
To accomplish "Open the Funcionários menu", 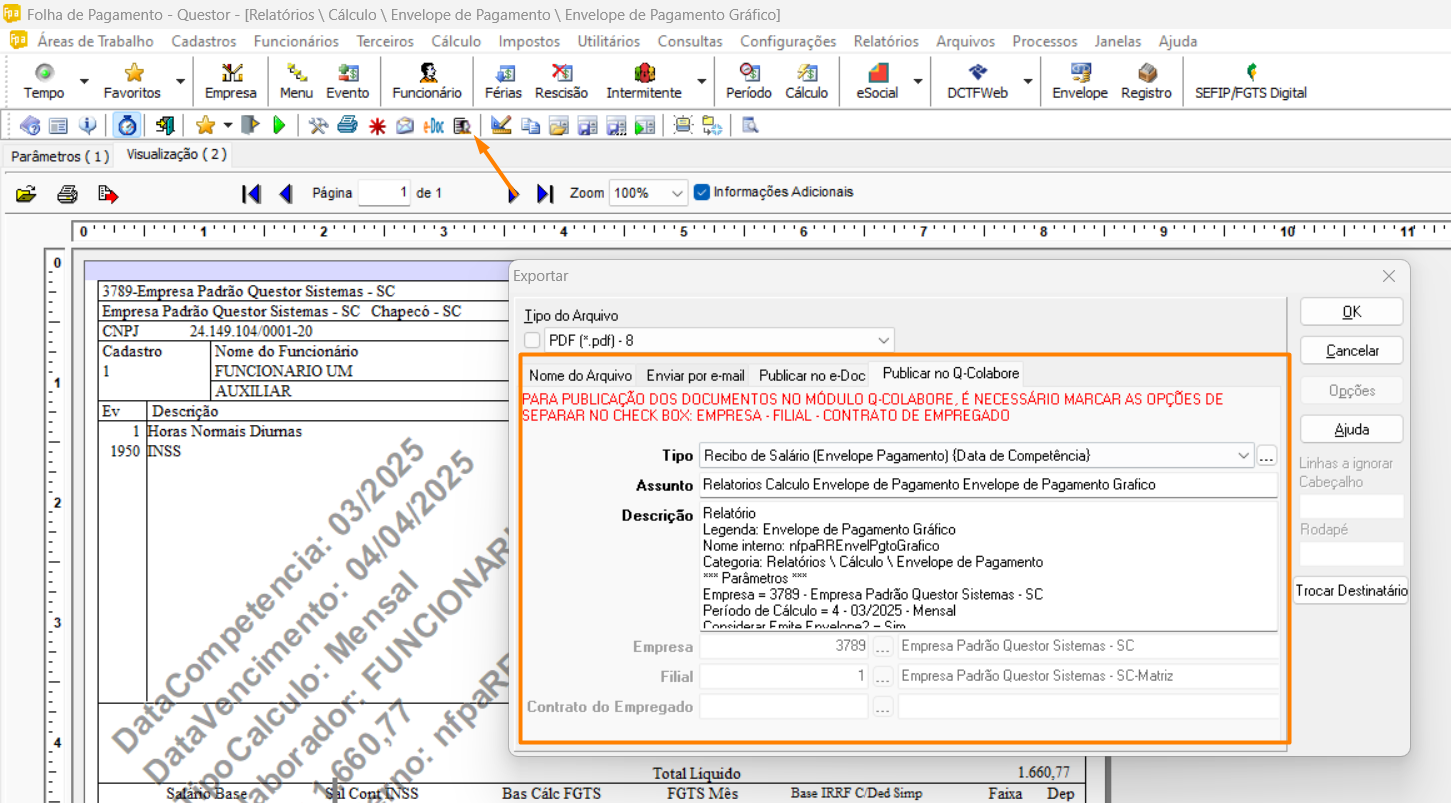I will click(296, 41).
